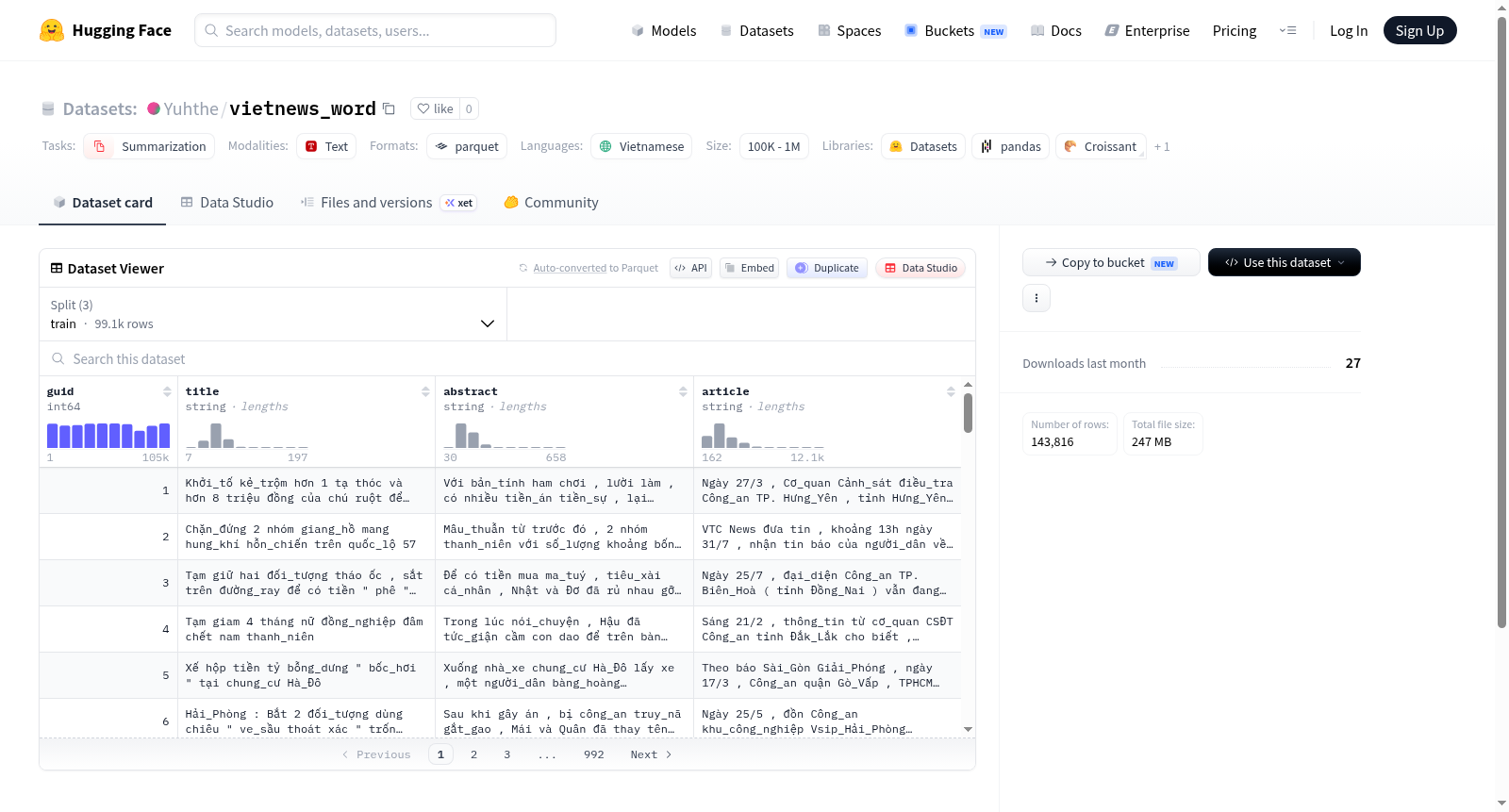1509x812 pixels.
Task: Sort the guid column
Action: [167, 391]
